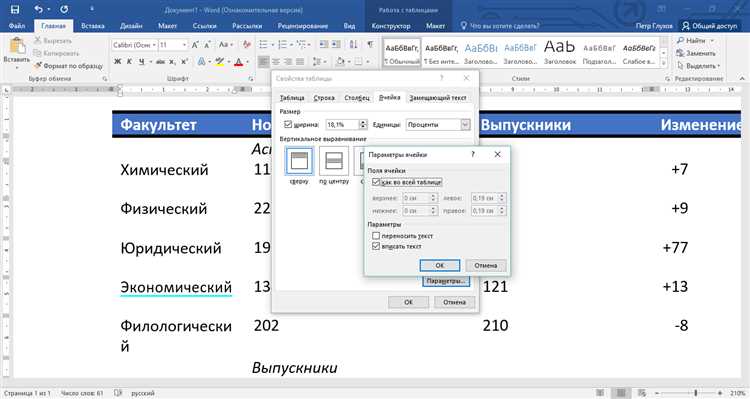Image resolution: width=750 pixels, height=399 pixels.
Task: Toggle underline Ч formatting
Action: [142, 62]
